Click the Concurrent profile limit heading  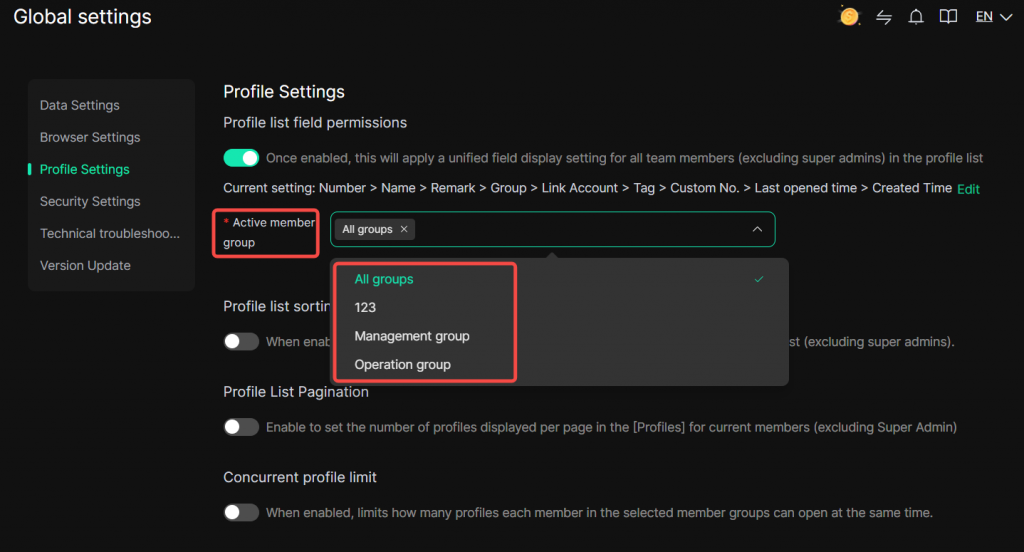point(300,478)
